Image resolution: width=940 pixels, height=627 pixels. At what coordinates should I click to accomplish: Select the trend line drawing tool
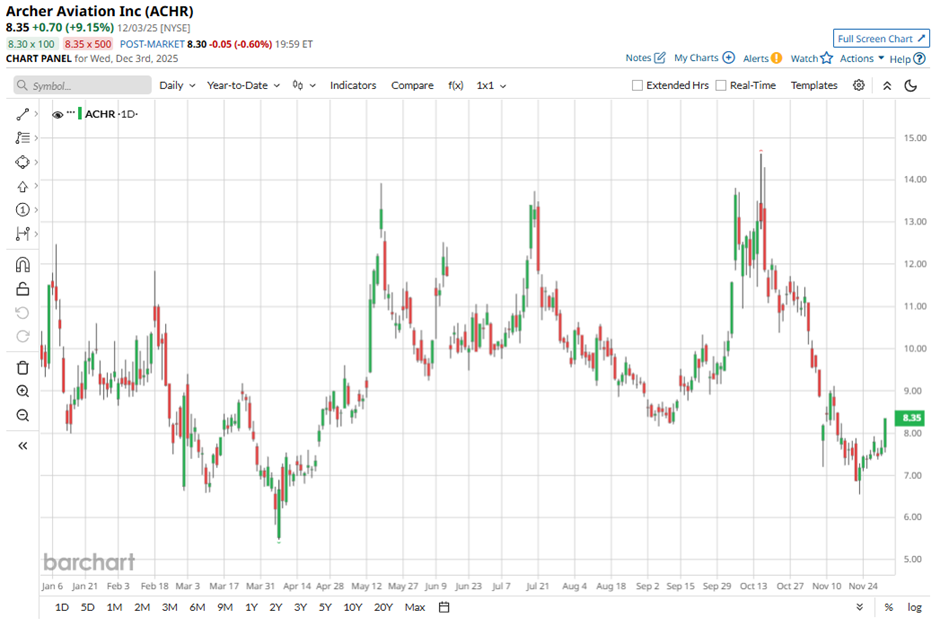click(23, 114)
